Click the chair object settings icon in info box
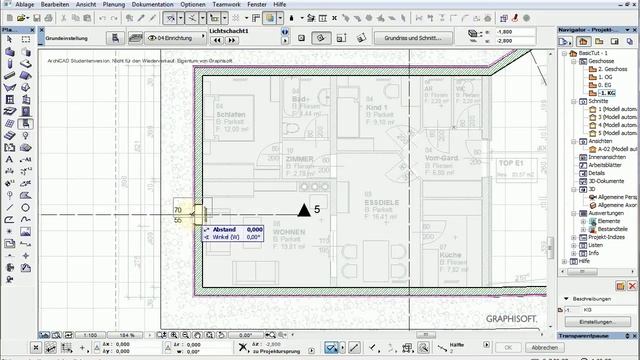 coord(116,38)
